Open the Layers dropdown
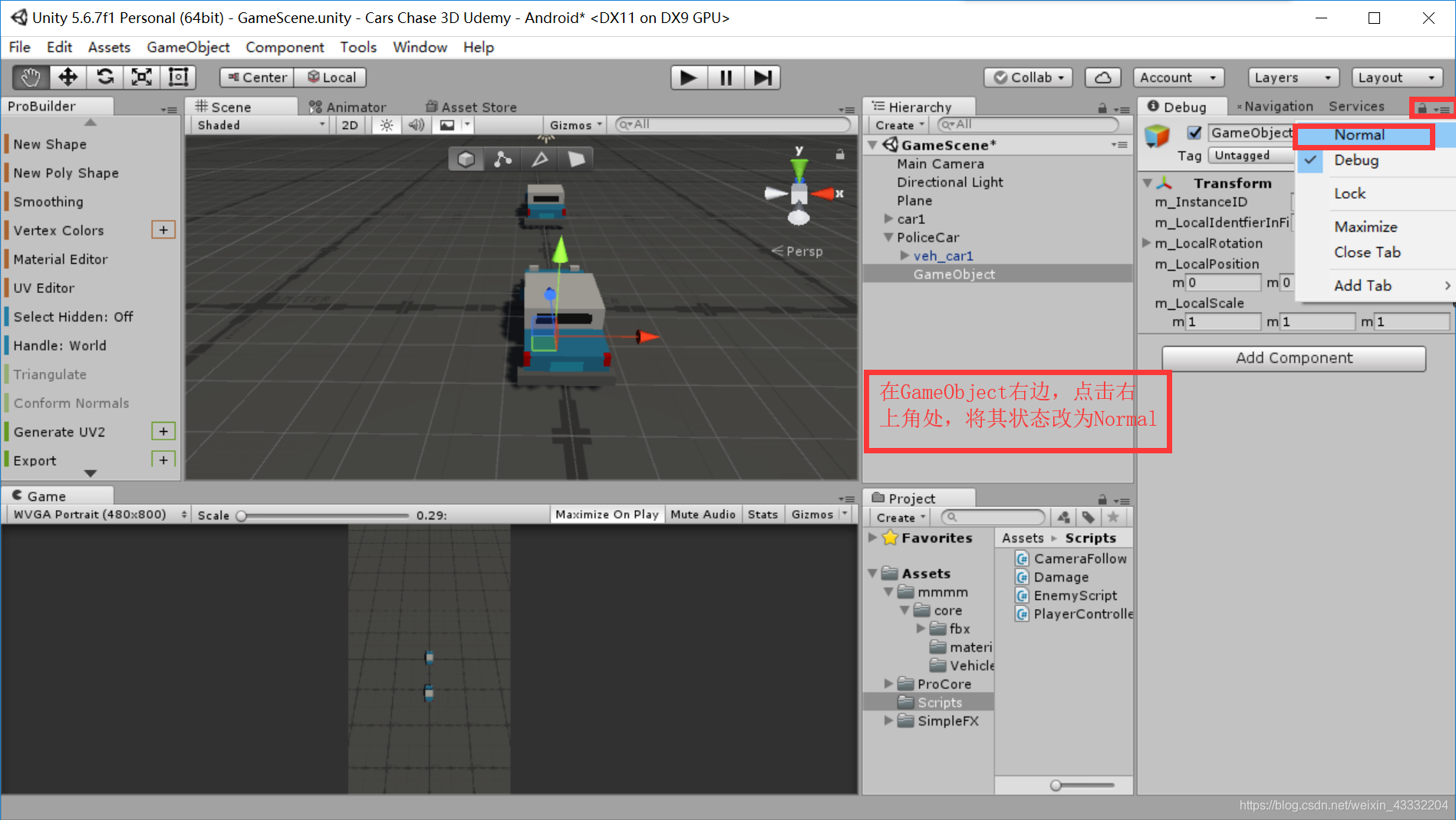Screen dimensions: 1456x820 (x=1293, y=77)
